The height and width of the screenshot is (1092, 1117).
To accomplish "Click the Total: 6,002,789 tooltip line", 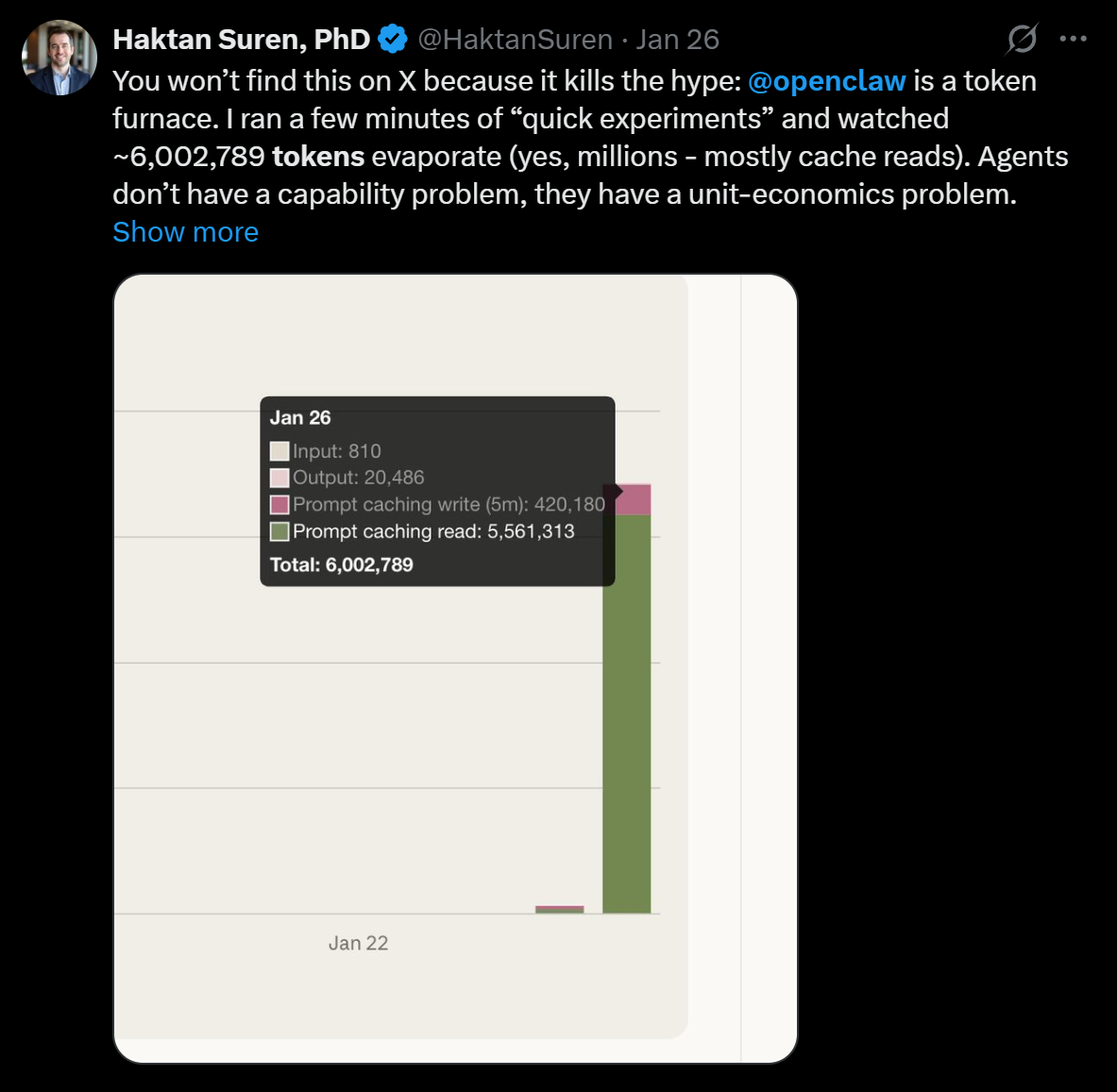I will 342,564.
